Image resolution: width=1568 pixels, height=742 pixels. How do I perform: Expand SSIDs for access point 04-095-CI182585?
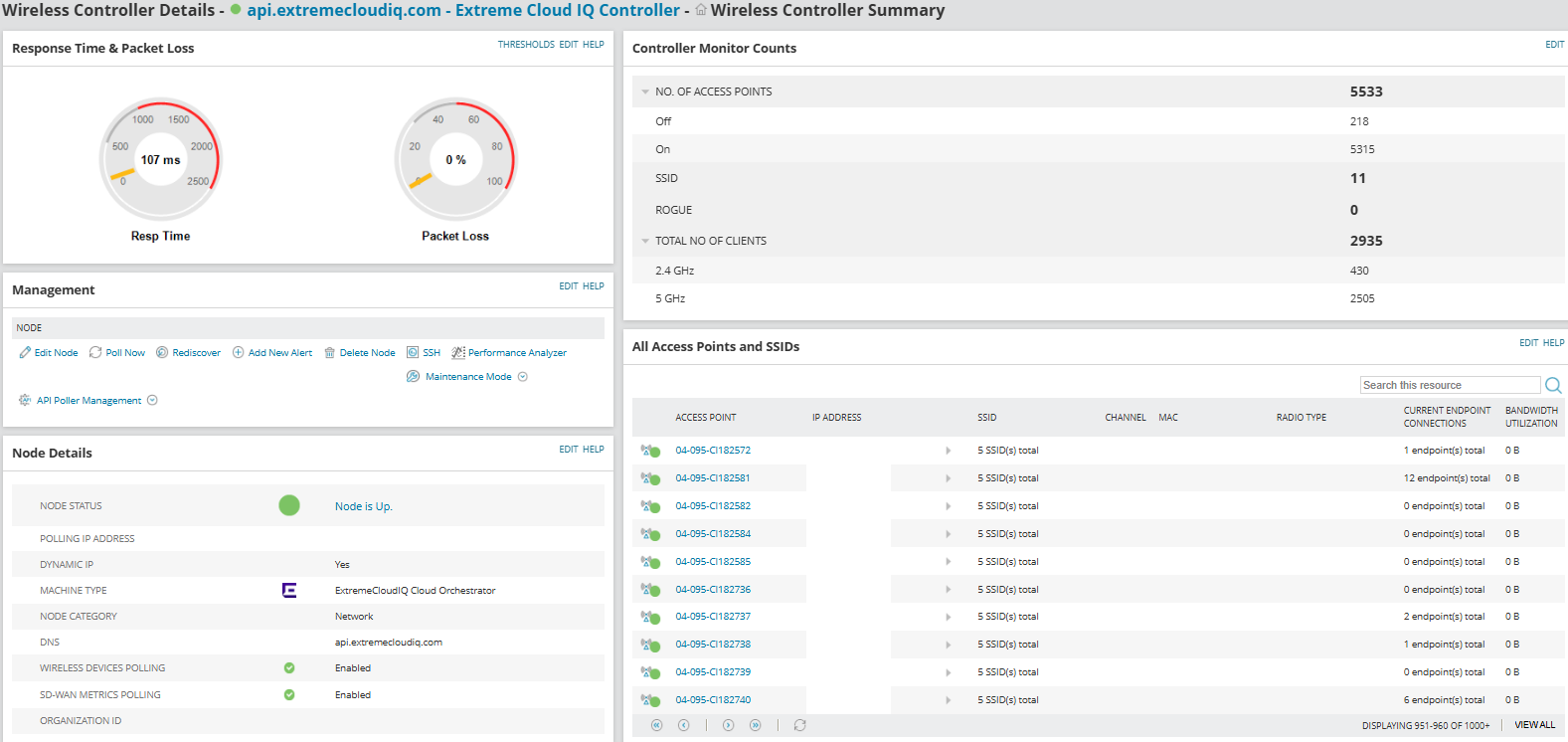[x=948, y=562]
